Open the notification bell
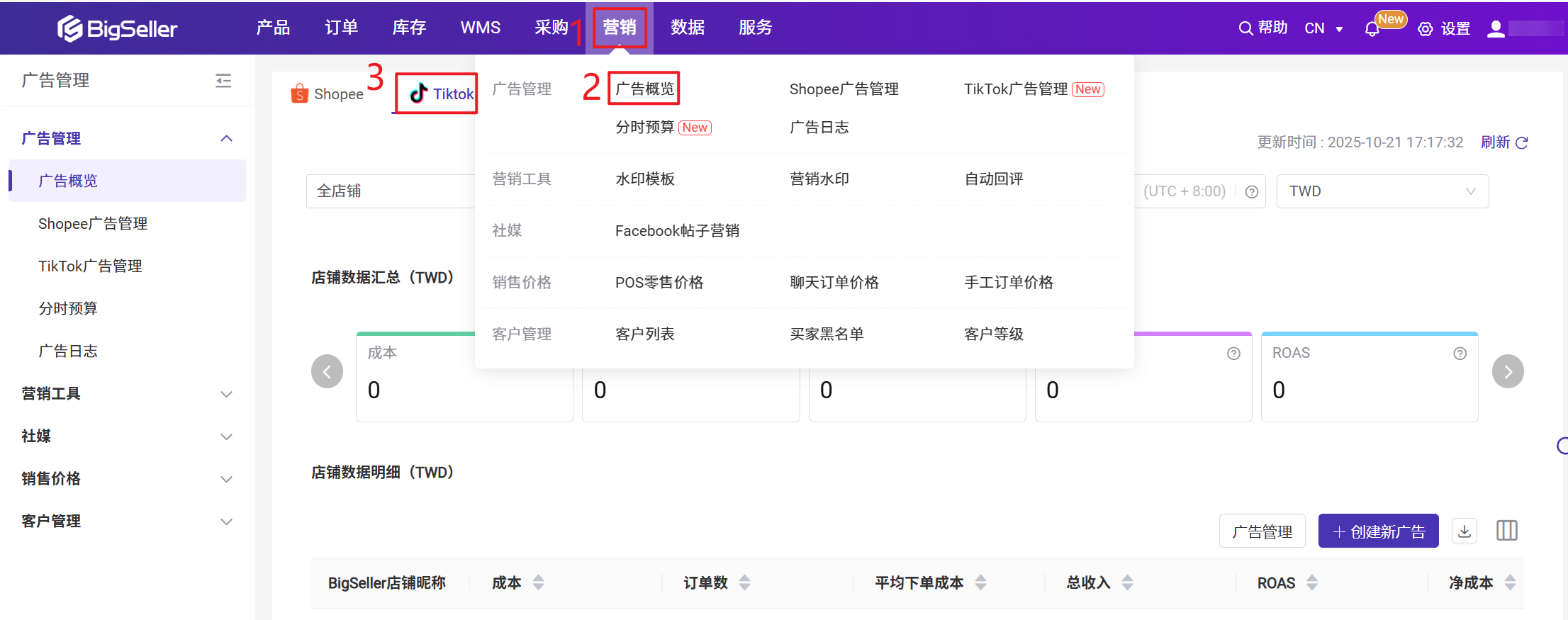Image resolution: width=1568 pixels, height=620 pixels. [x=1372, y=29]
